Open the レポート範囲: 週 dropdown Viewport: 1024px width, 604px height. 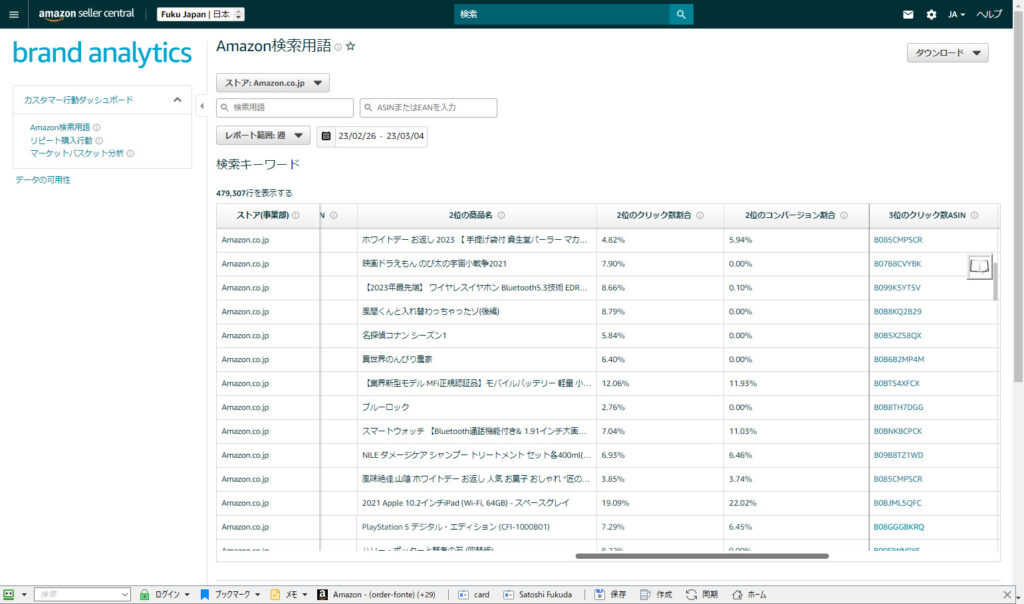coord(263,136)
